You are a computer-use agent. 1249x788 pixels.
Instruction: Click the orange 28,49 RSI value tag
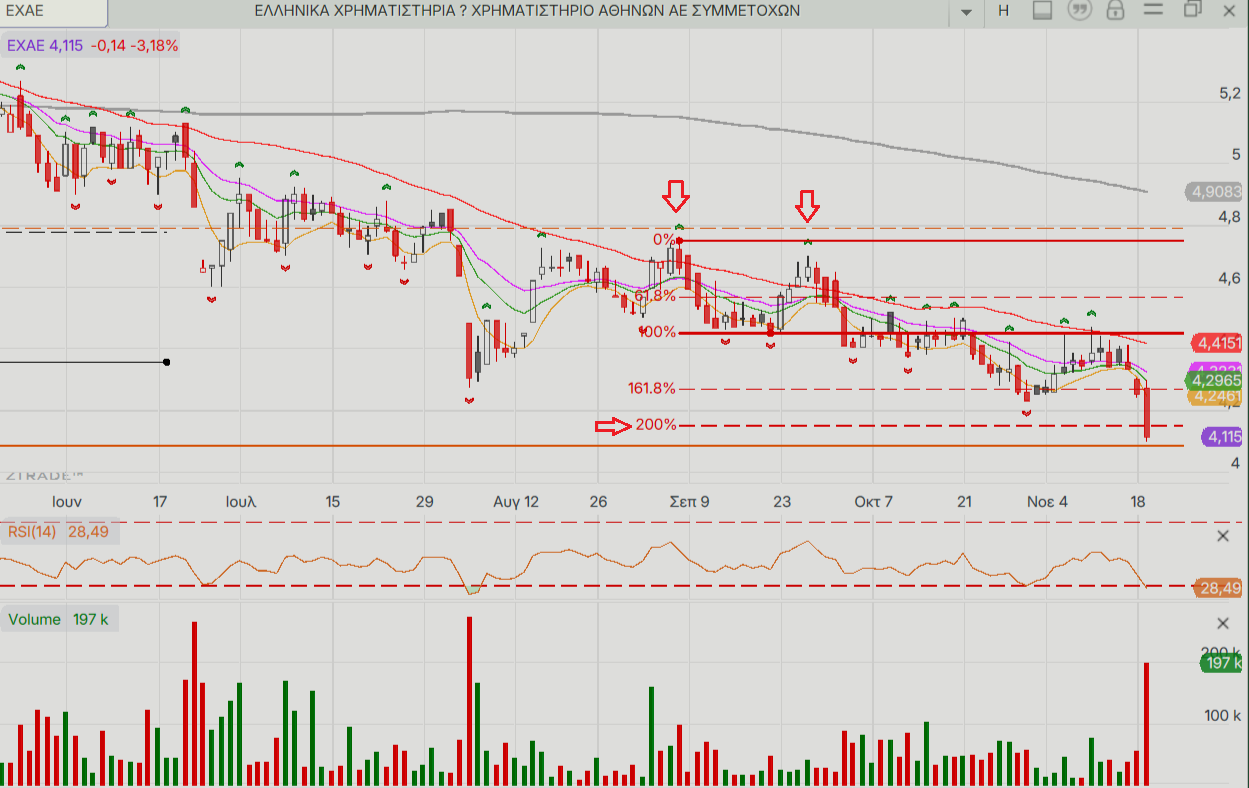1219,588
